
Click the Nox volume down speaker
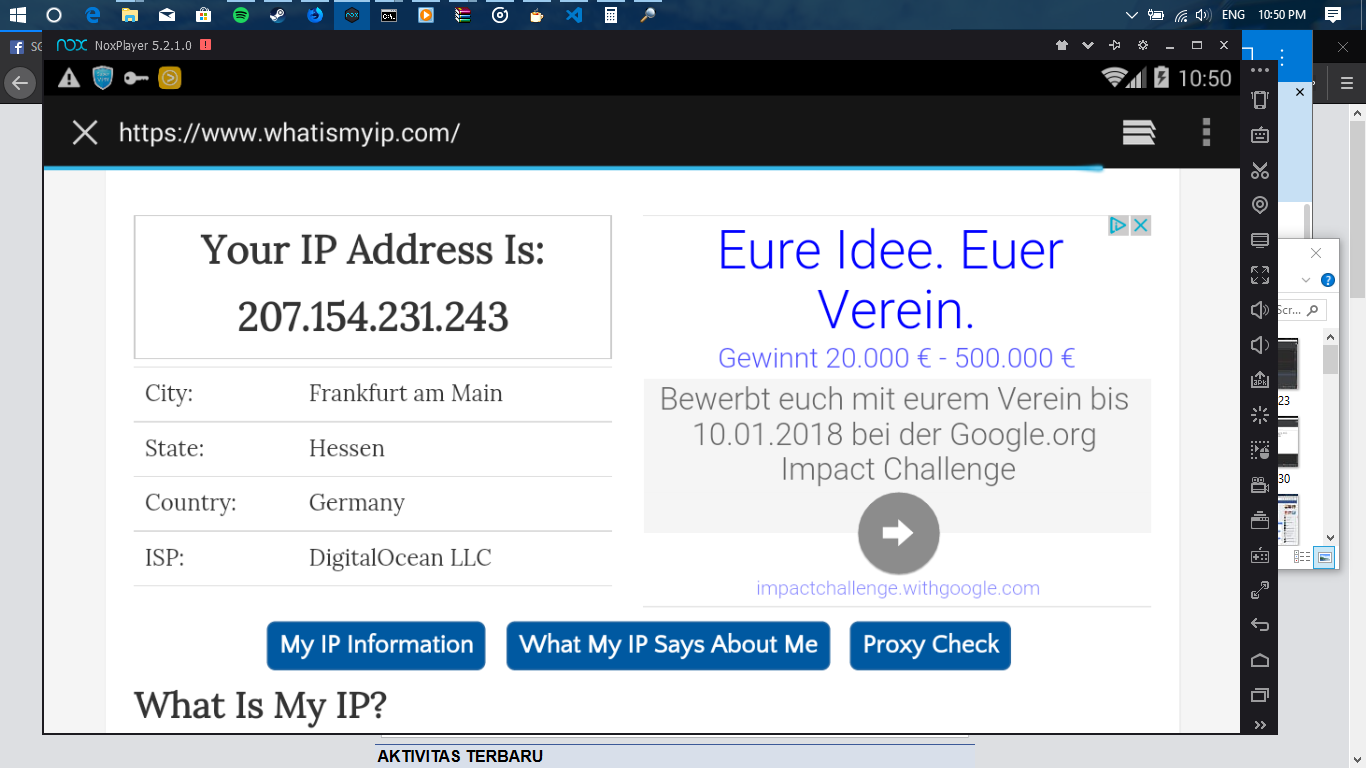(x=1260, y=345)
